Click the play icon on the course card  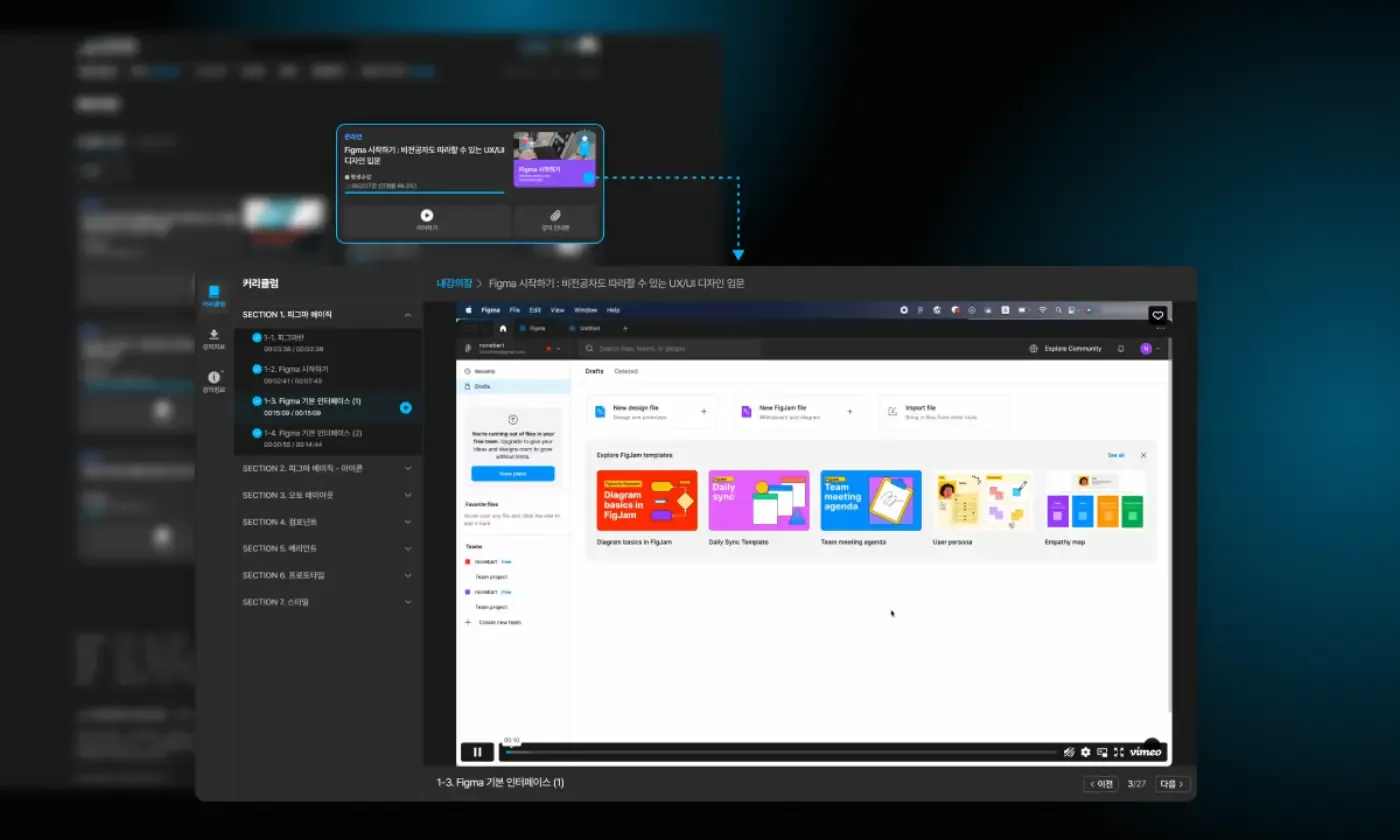click(x=427, y=215)
